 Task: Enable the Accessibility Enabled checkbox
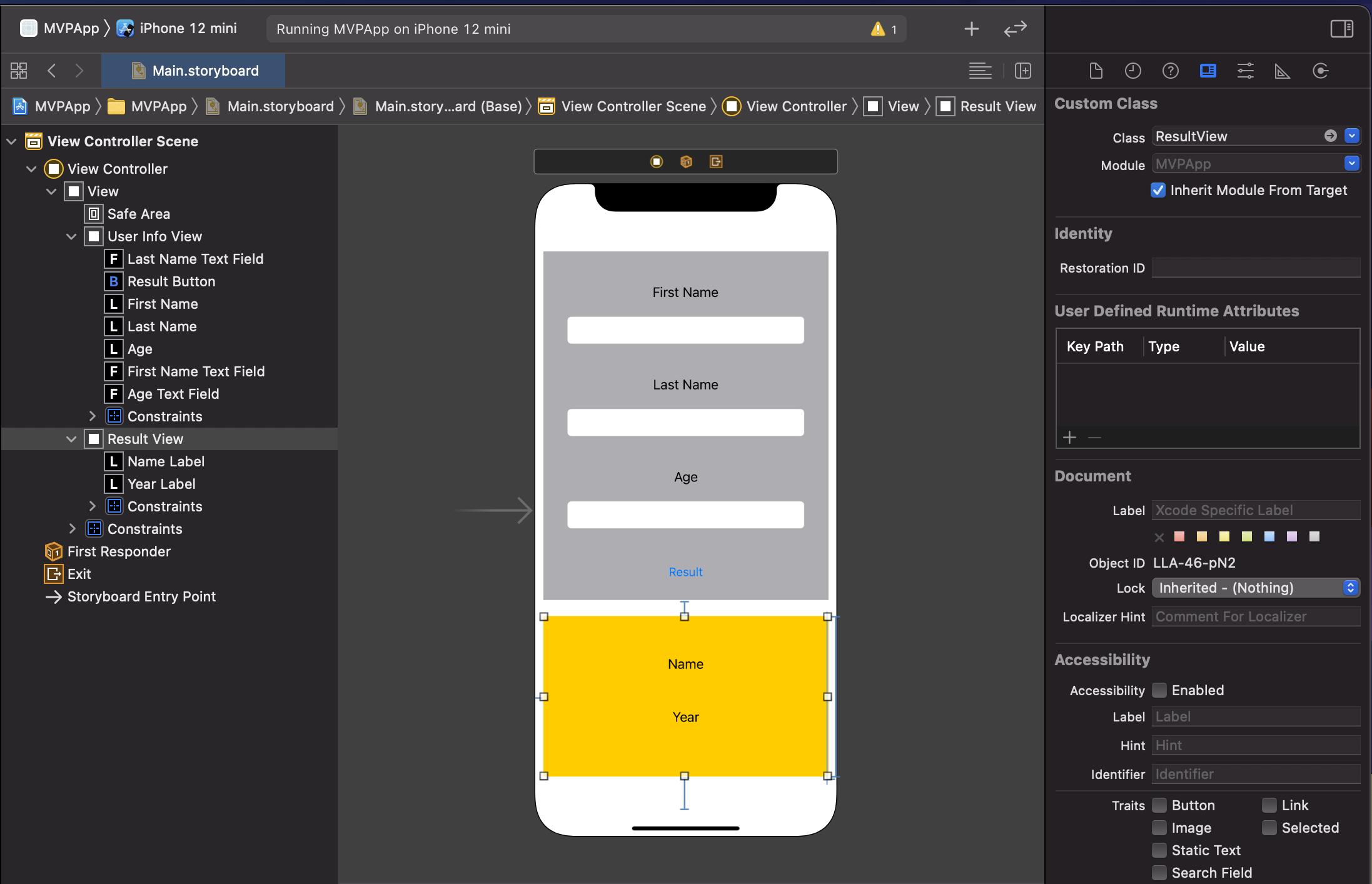tap(1159, 690)
